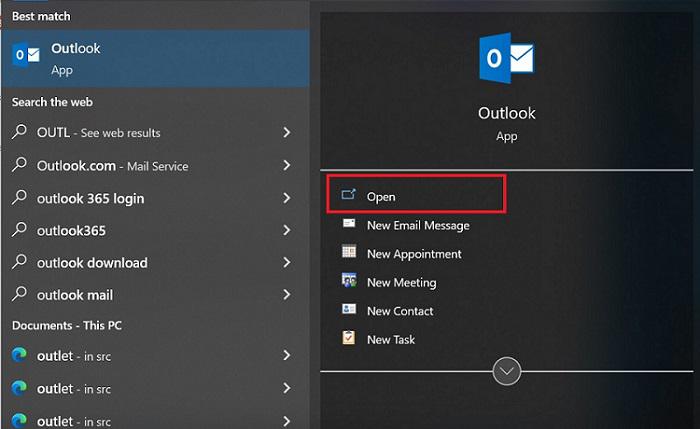This screenshot has width=700, height=429.
Task: Choose New Meeting action
Action: (x=401, y=283)
